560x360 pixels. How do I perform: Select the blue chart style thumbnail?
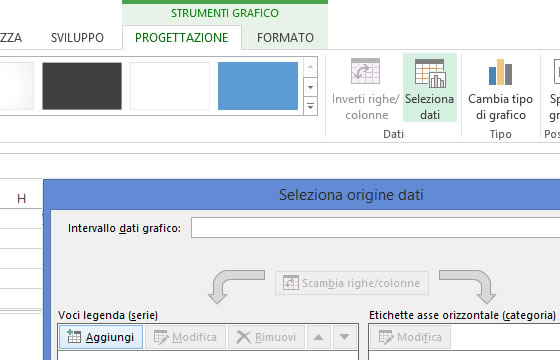click(x=258, y=86)
